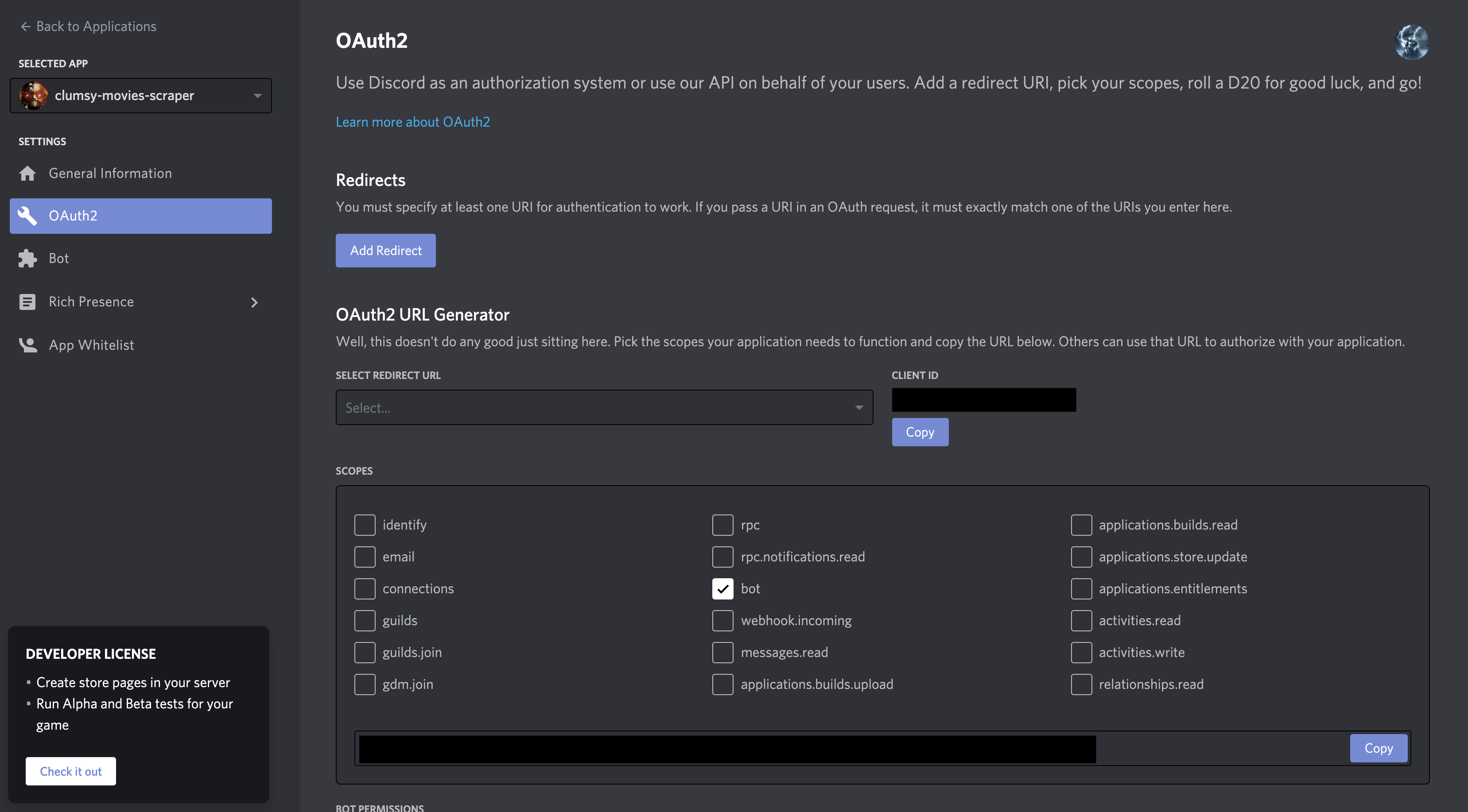This screenshot has width=1468, height=812.
Task: Toggle the bot scope checkbox
Action: (x=722, y=588)
